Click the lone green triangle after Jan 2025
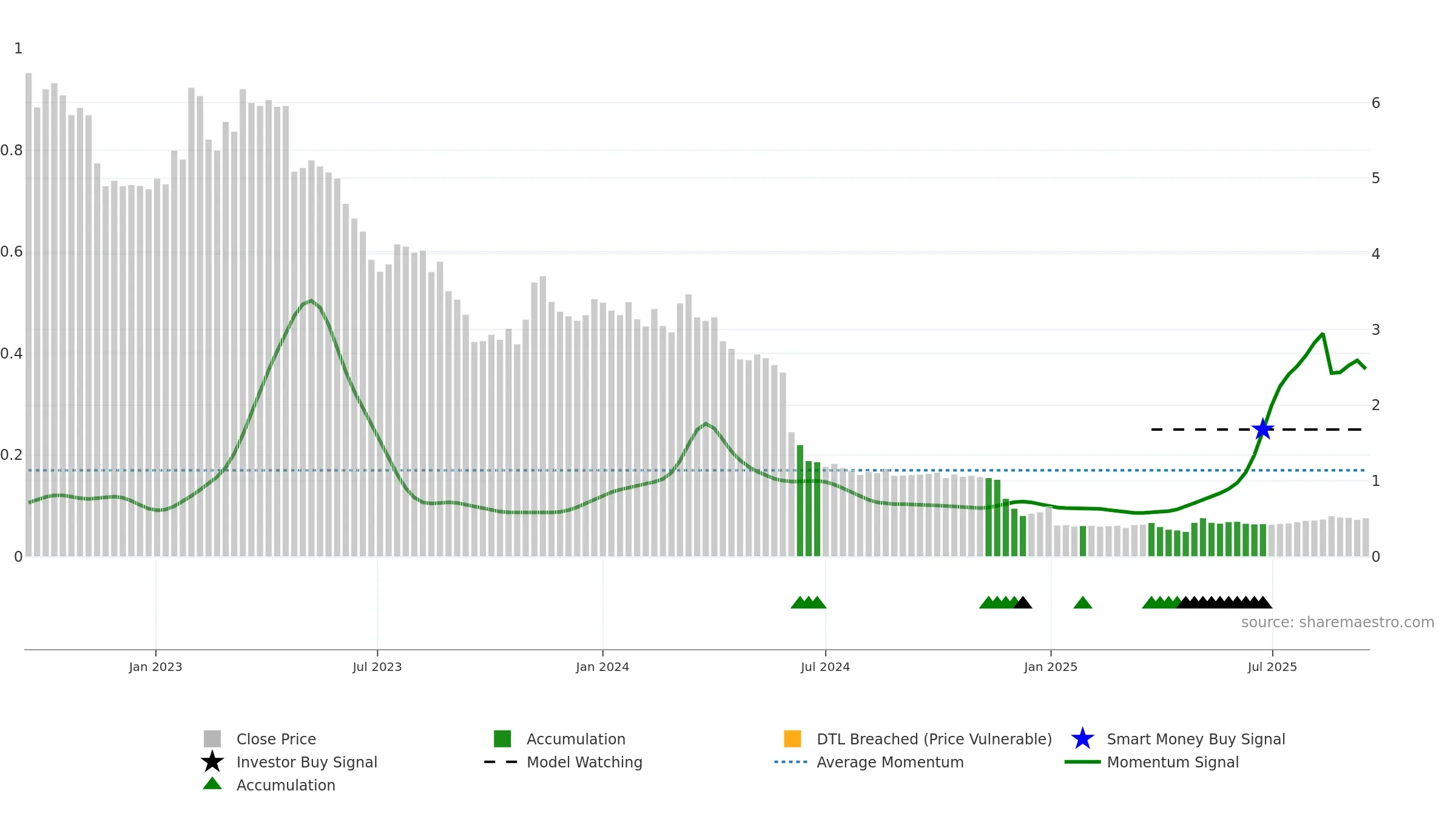Image resolution: width=1456 pixels, height=819 pixels. click(x=1083, y=602)
